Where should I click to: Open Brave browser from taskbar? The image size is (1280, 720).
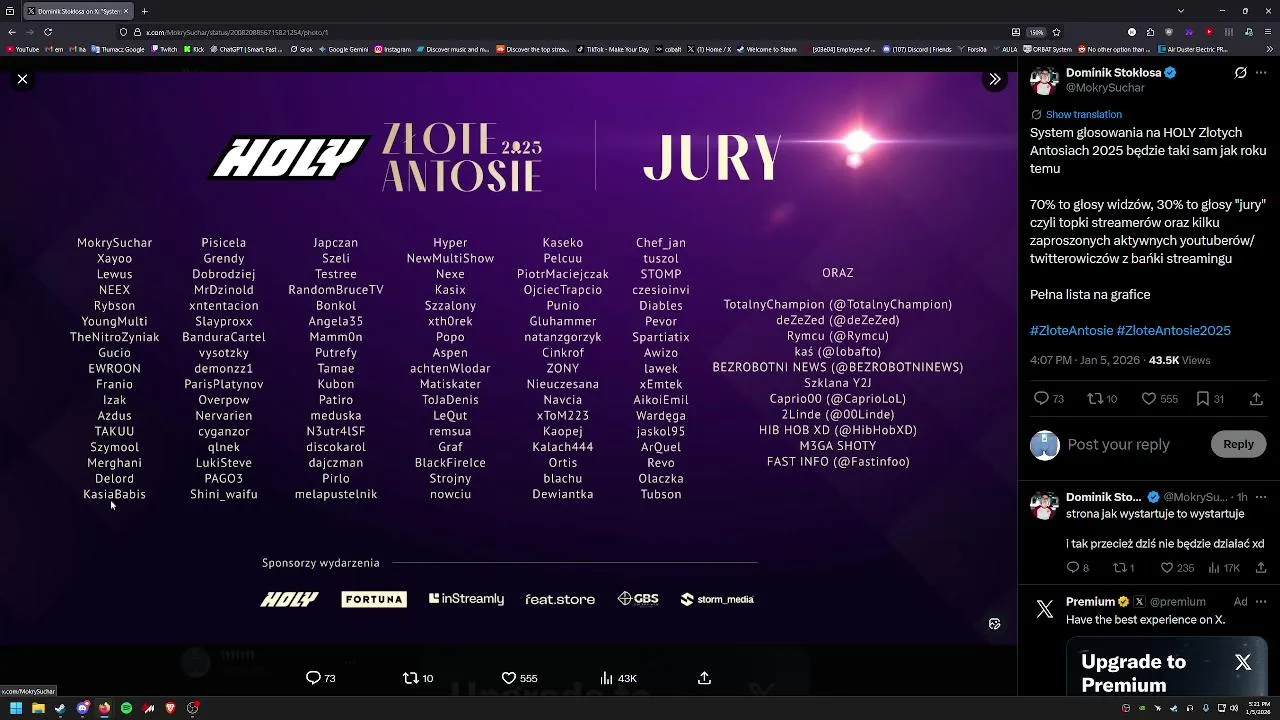click(x=170, y=708)
